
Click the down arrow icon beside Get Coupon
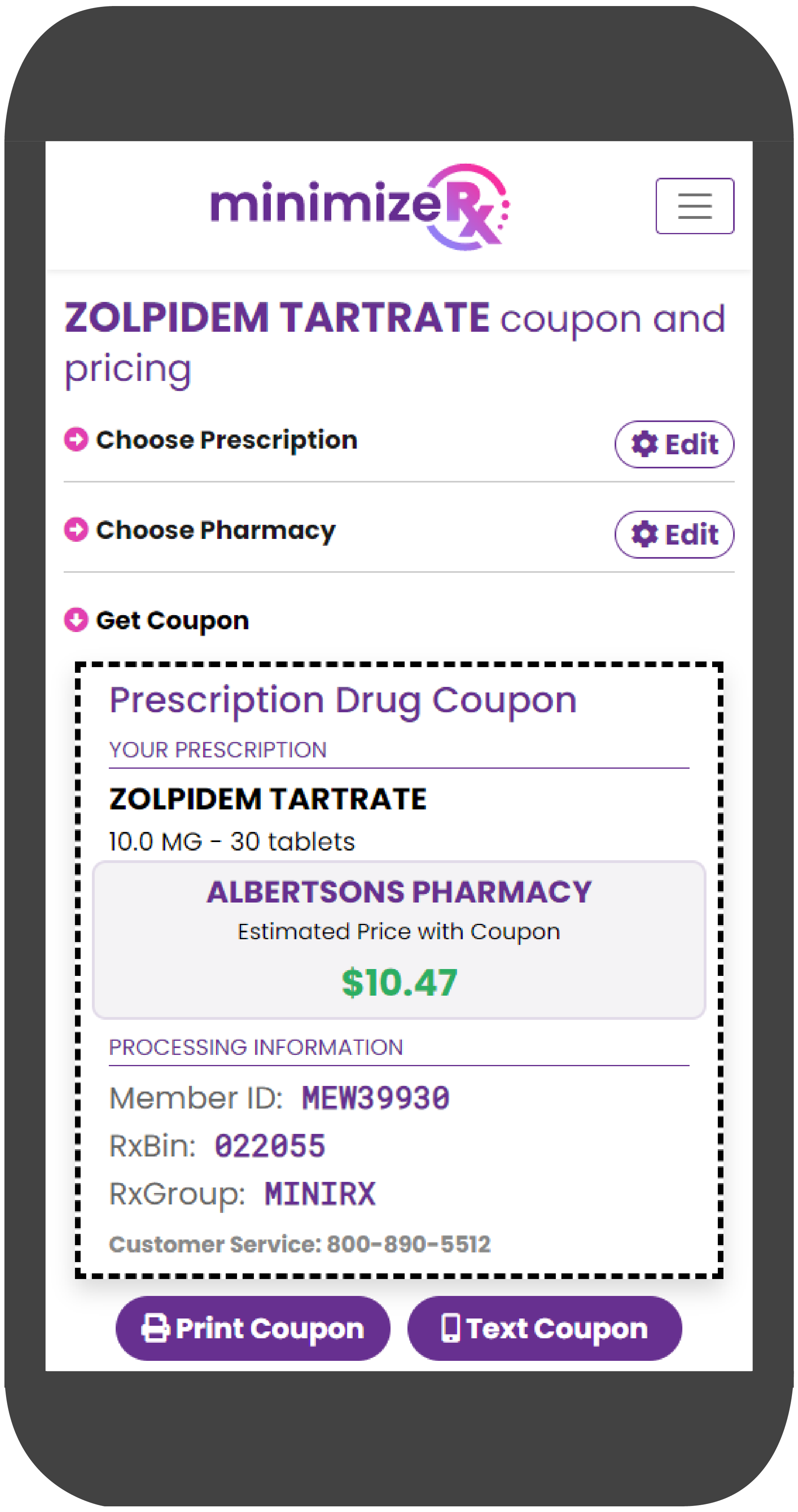pyautogui.click(x=76, y=619)
